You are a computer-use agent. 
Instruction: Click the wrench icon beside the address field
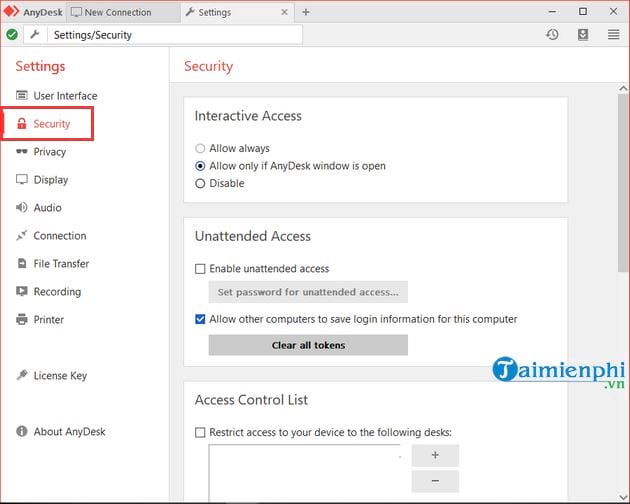tap(35, 35)
